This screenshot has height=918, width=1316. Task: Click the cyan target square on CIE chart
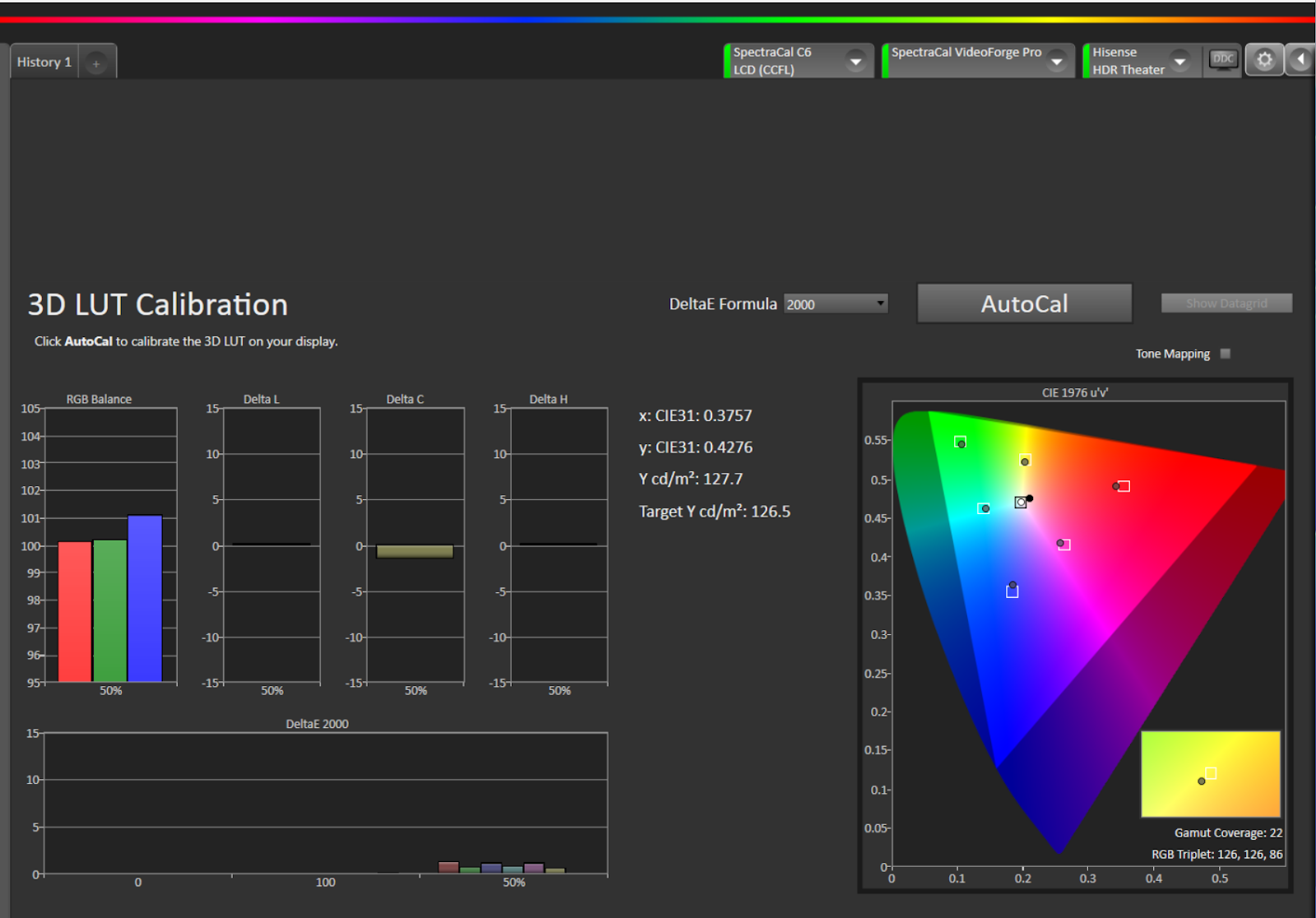983,508
